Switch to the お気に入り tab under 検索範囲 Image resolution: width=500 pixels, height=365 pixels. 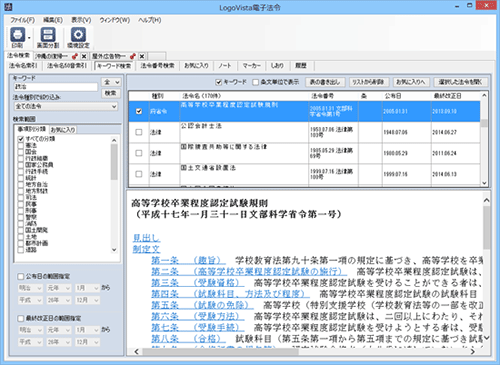pos(63,130)
